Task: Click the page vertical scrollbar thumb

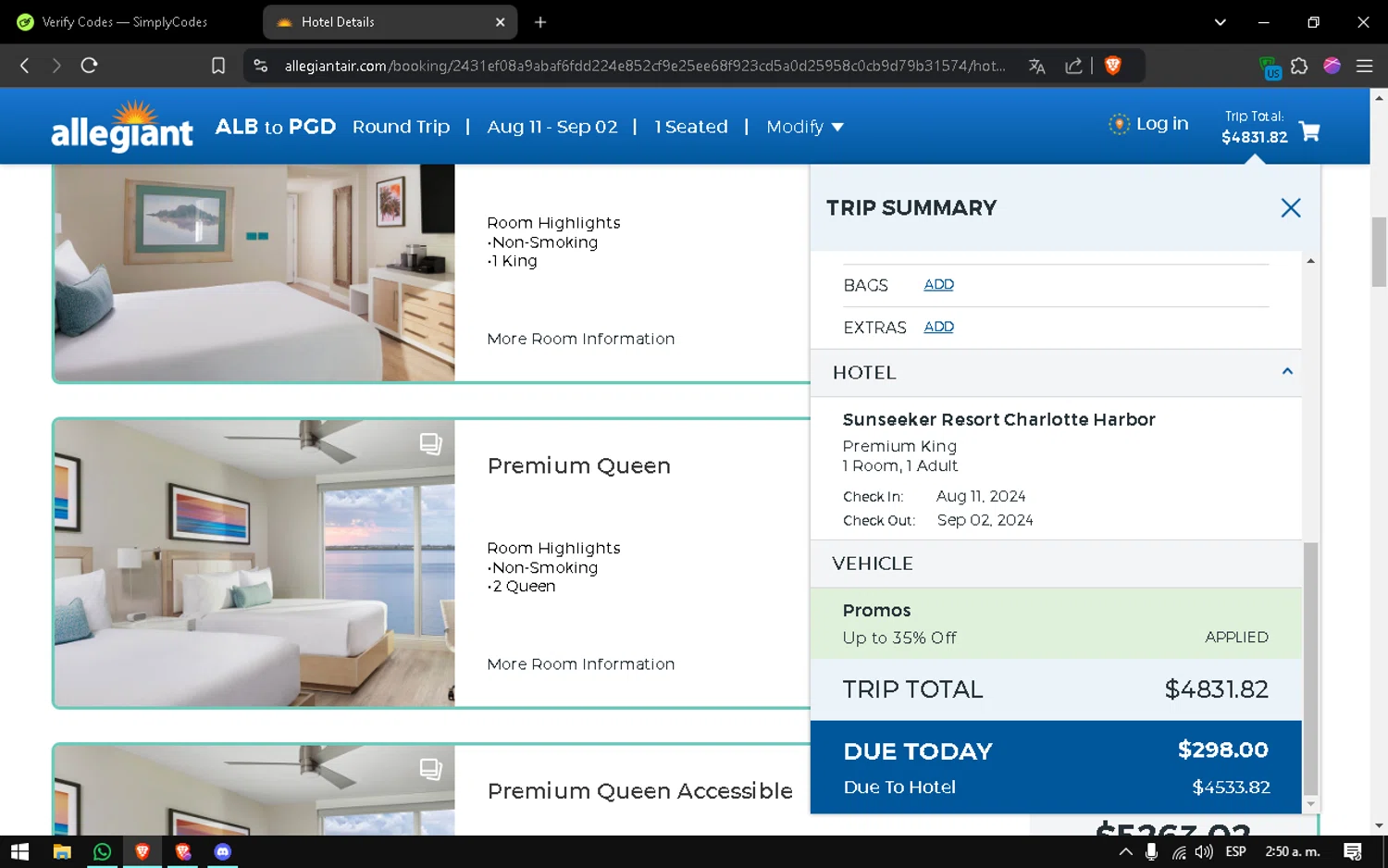Action: pyautogui.click(x=1379, y=252)
